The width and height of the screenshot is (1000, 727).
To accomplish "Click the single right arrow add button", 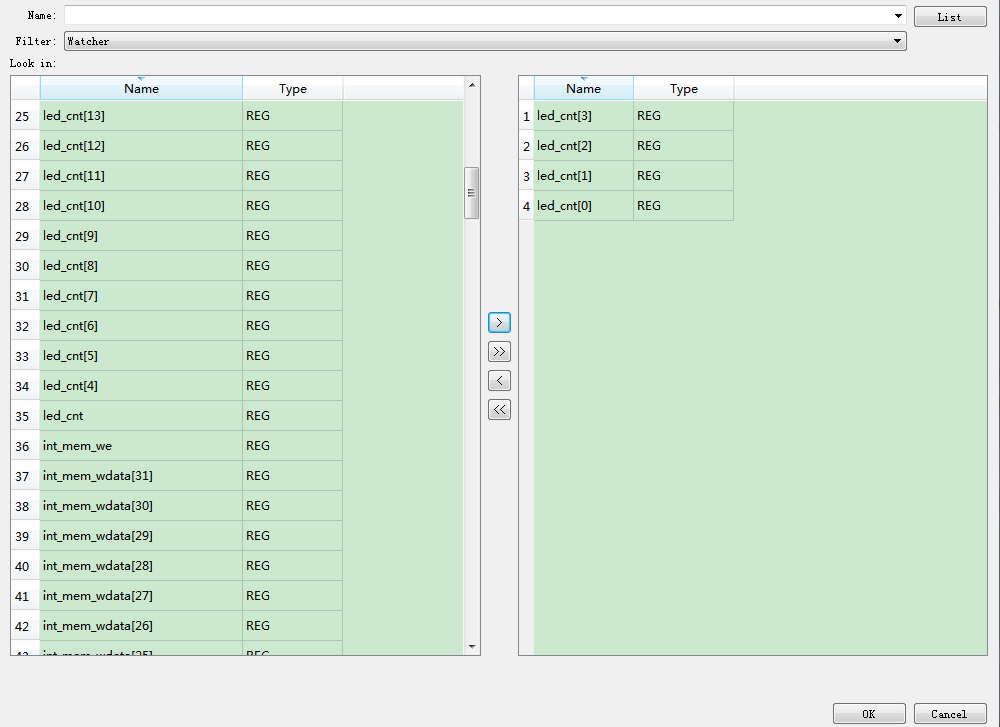I will 499,323.
